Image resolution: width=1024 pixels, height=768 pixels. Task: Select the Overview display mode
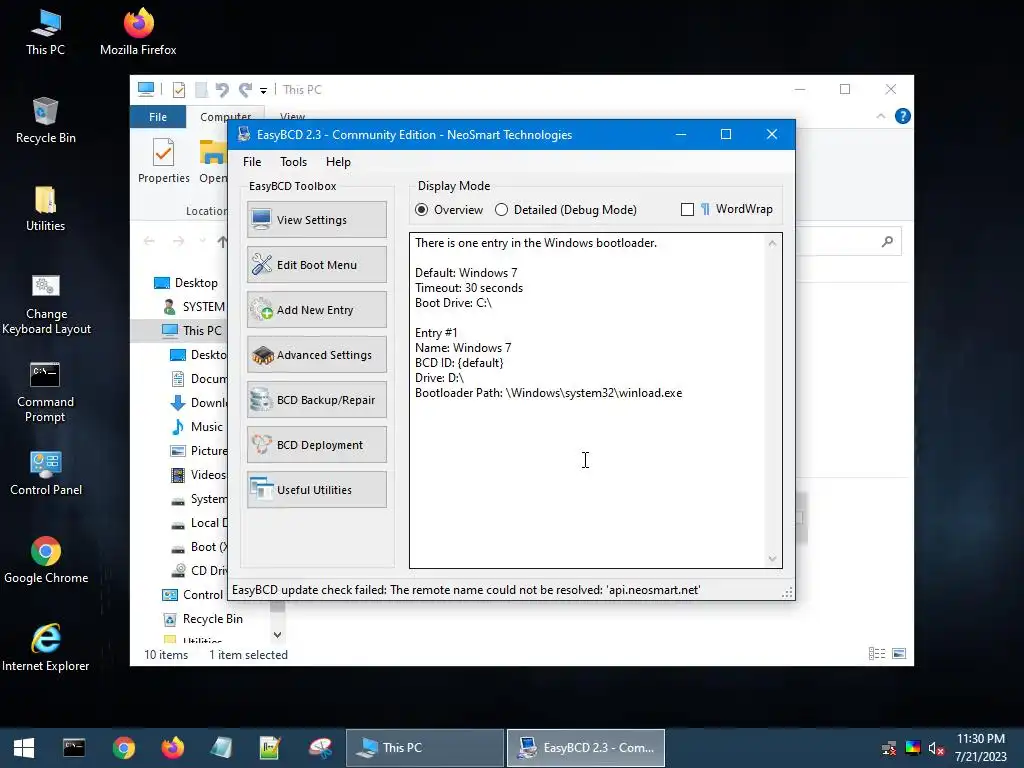449,210
